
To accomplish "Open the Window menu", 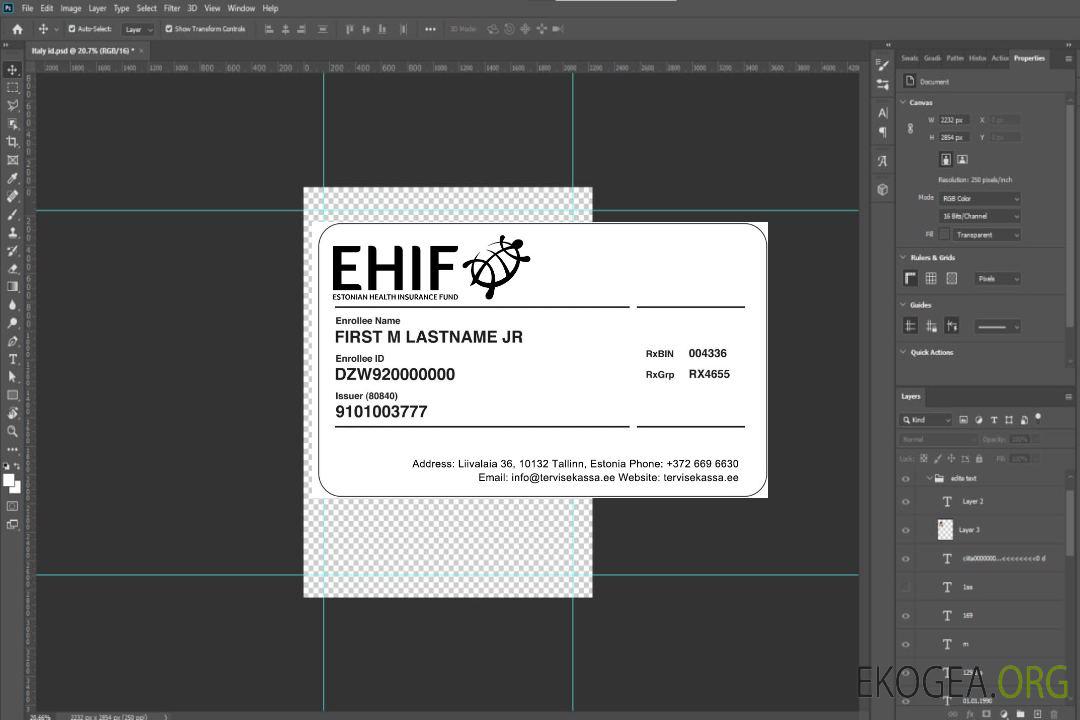I will coord(241,8).
